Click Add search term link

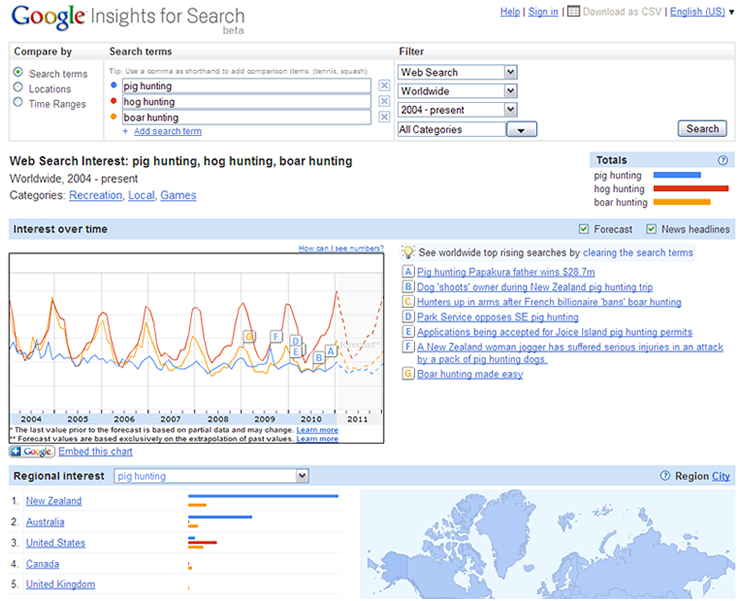[x=167, y=131]
